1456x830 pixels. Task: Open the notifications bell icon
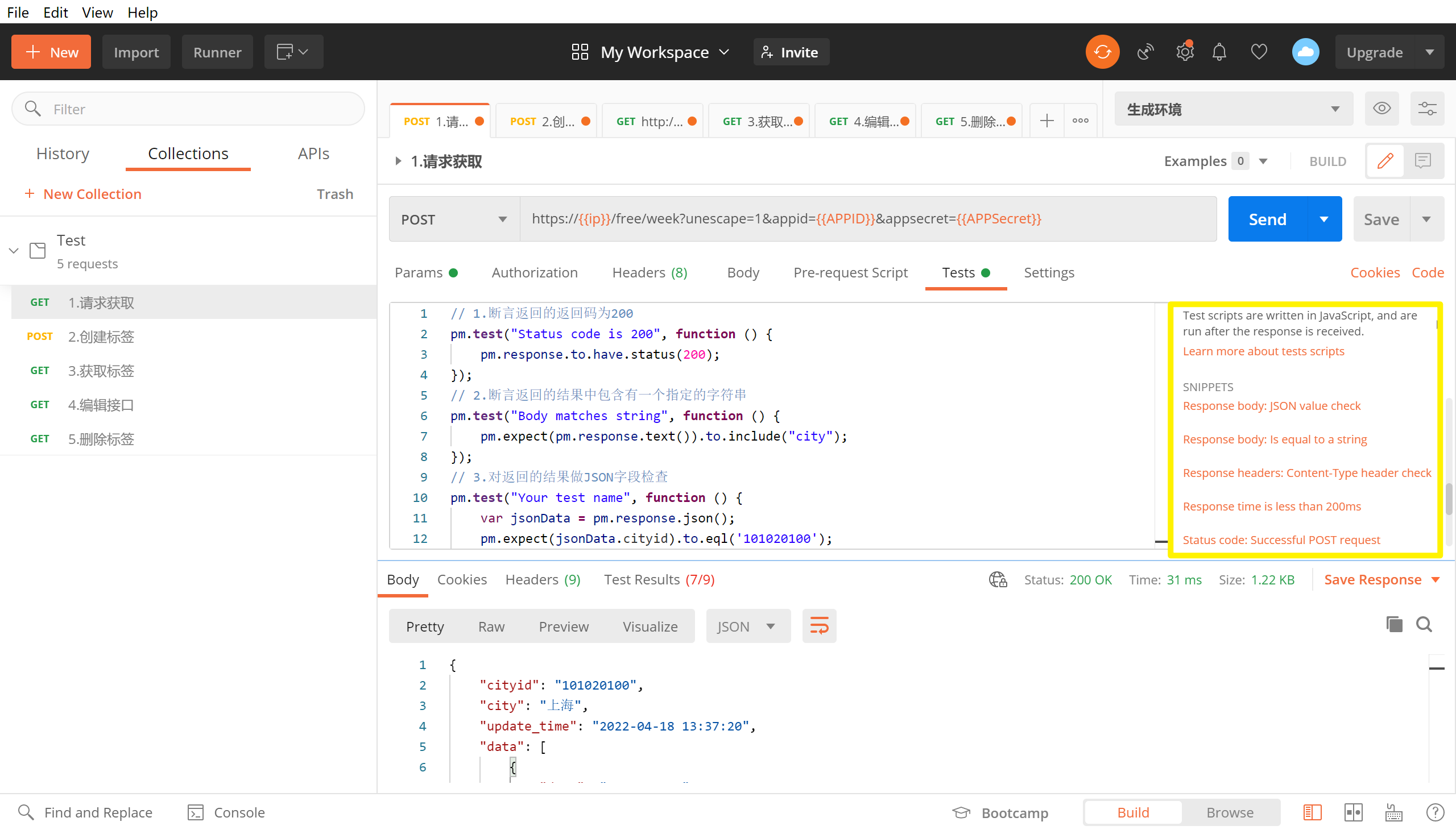(x=1219, y=52)
